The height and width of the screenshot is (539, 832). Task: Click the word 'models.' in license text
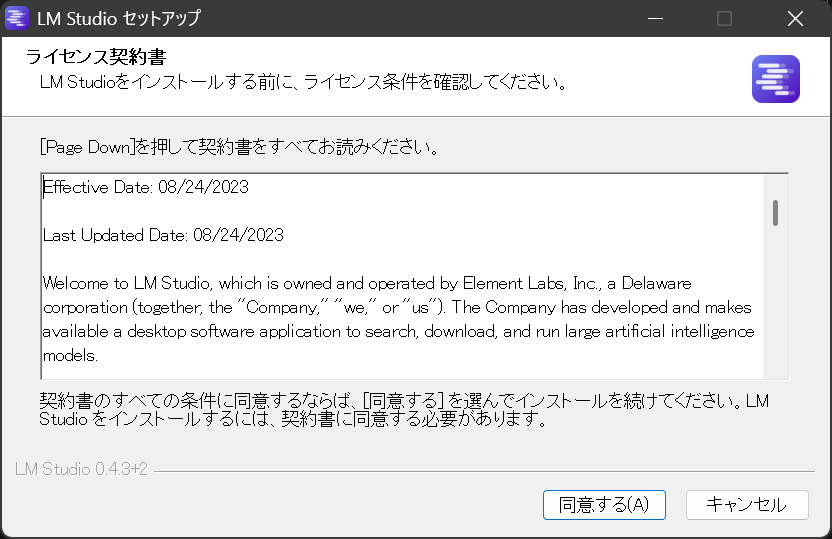click(73, 355)
